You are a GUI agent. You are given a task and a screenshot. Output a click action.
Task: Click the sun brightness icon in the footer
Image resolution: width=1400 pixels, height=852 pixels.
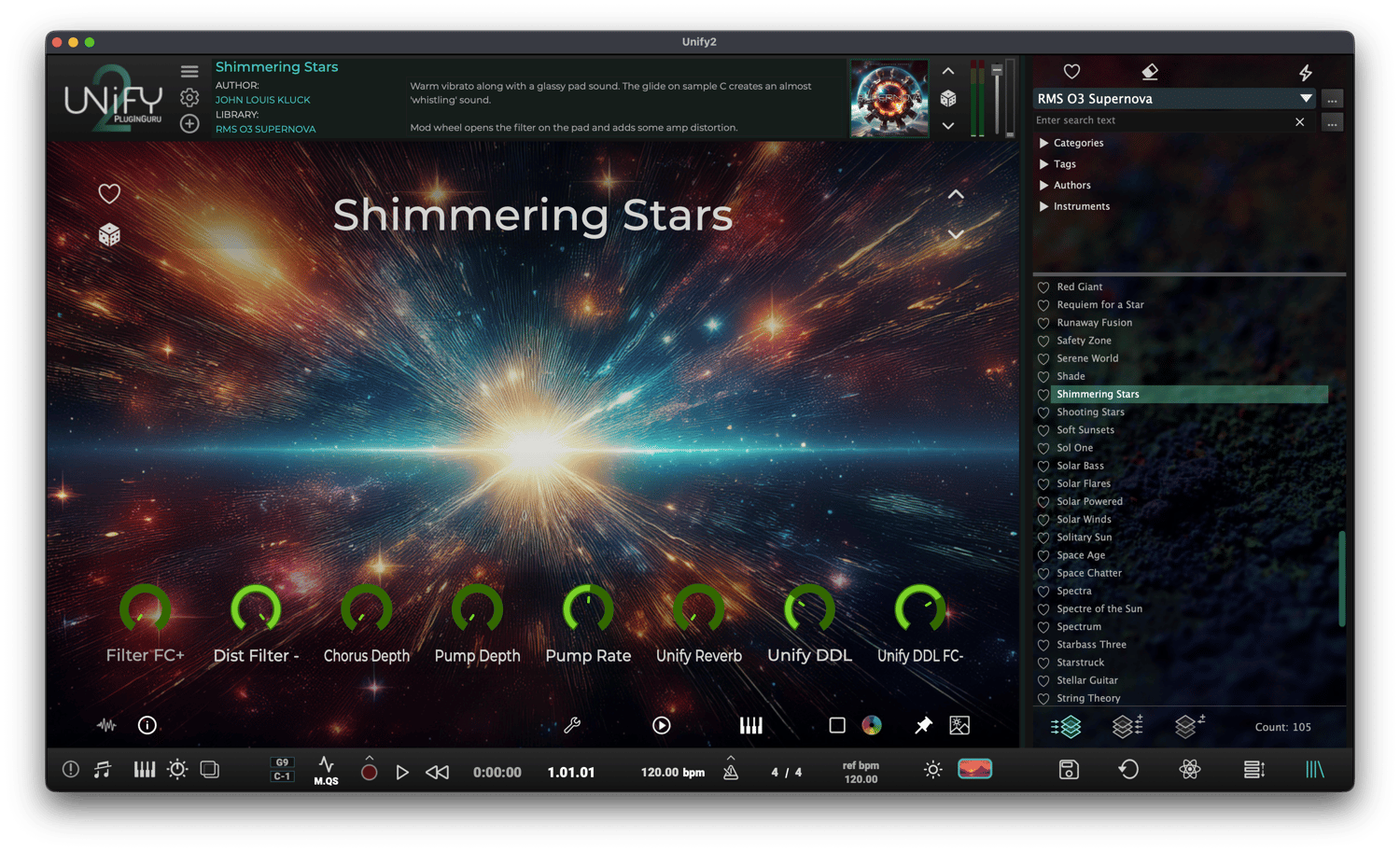[932, 769]
